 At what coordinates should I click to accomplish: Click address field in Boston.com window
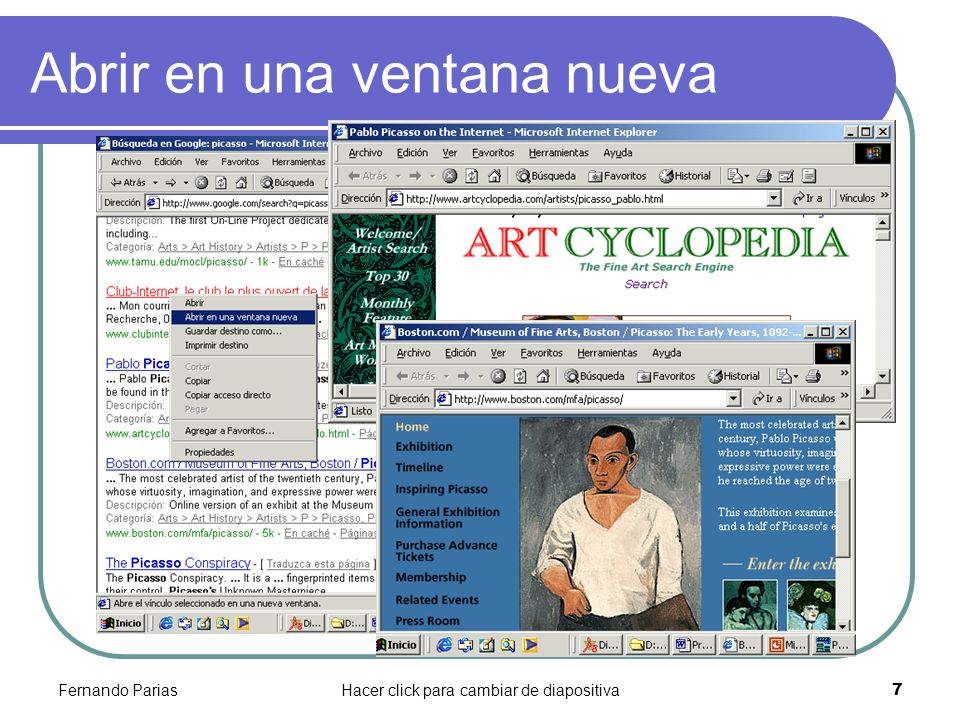588,399
